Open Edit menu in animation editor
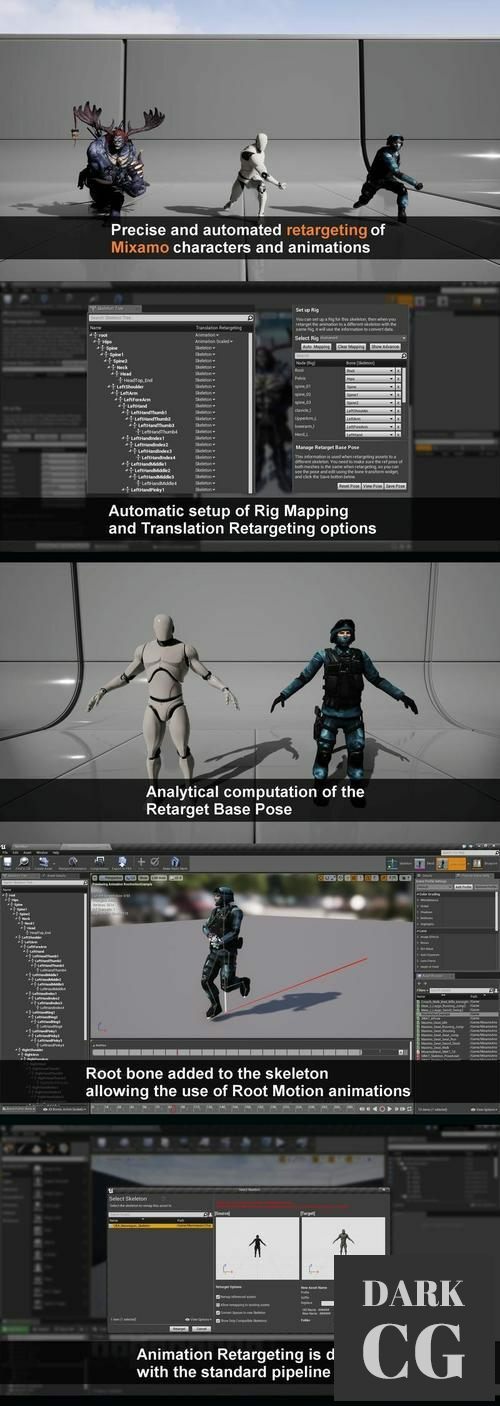 coord(15,851)
